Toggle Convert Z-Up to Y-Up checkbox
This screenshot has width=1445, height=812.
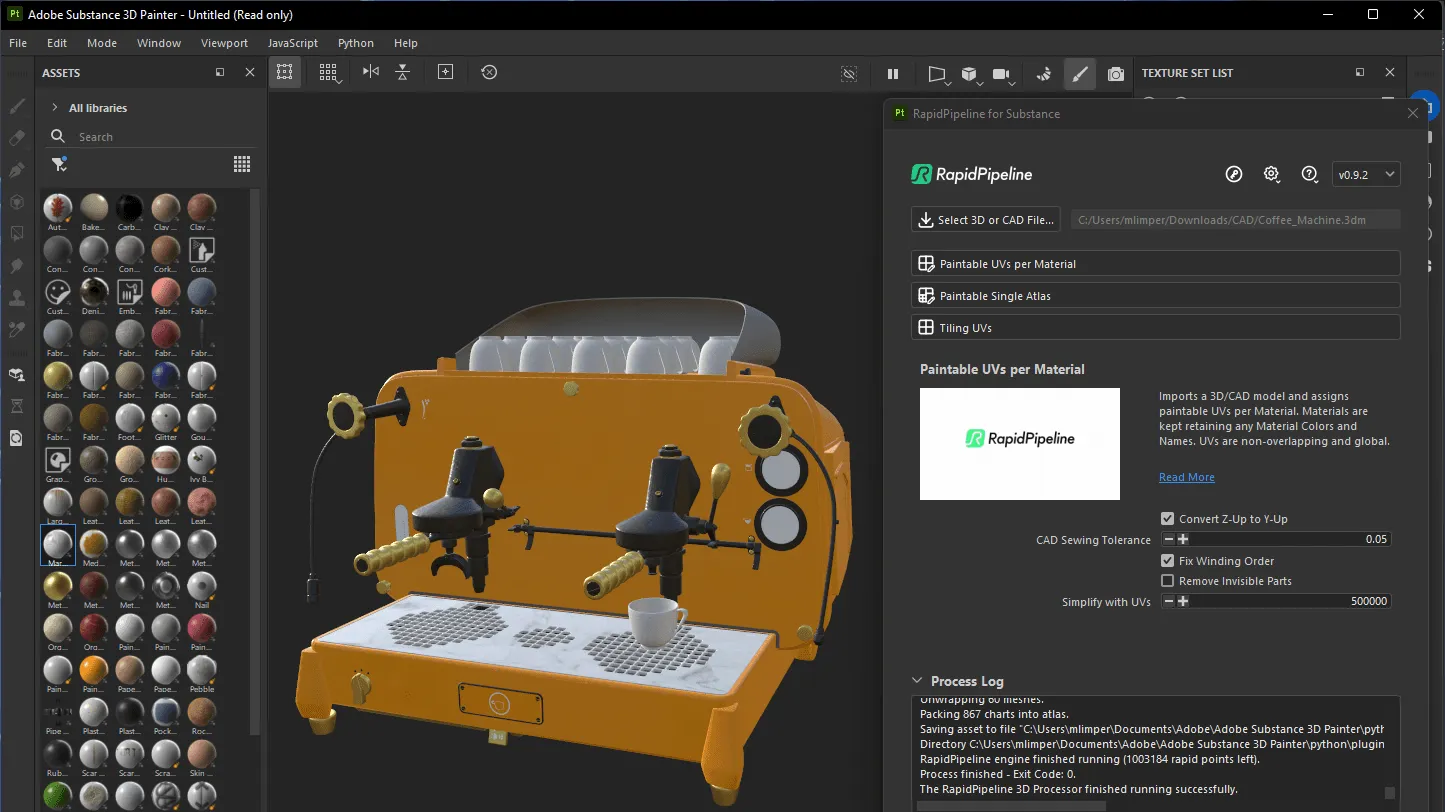(1167, 519)
